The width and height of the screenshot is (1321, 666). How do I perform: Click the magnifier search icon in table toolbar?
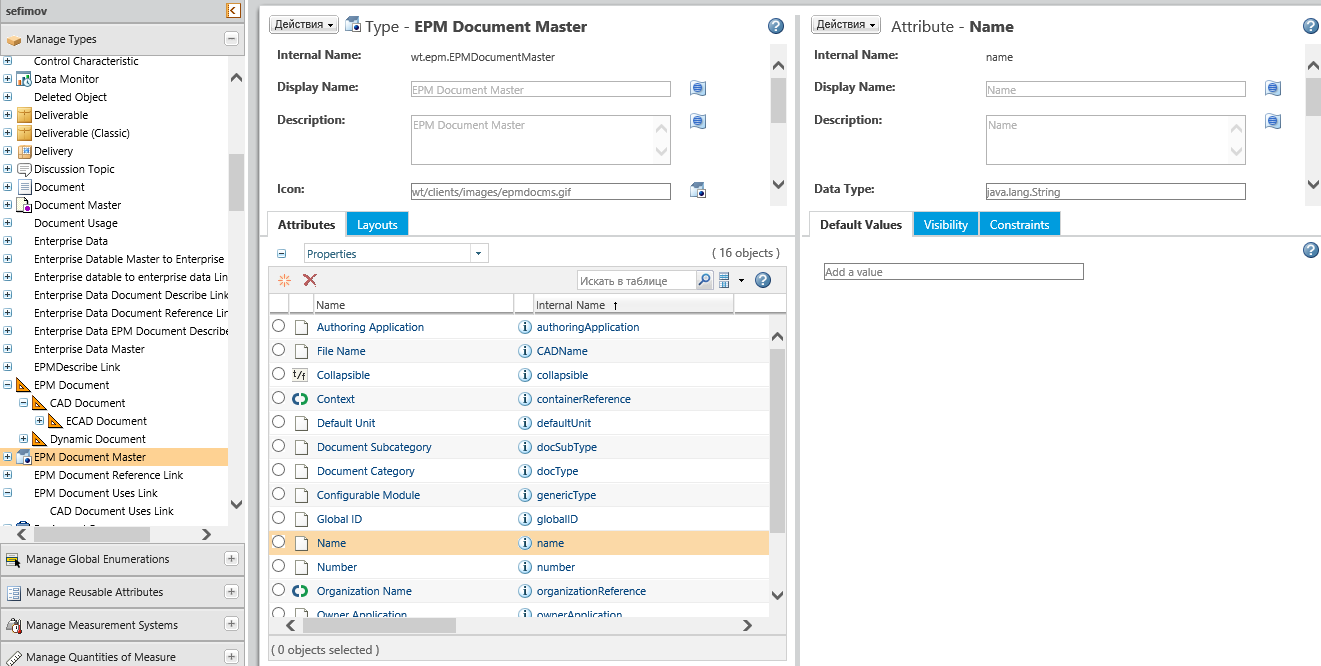pyautogui.click(x=704, y=281)
